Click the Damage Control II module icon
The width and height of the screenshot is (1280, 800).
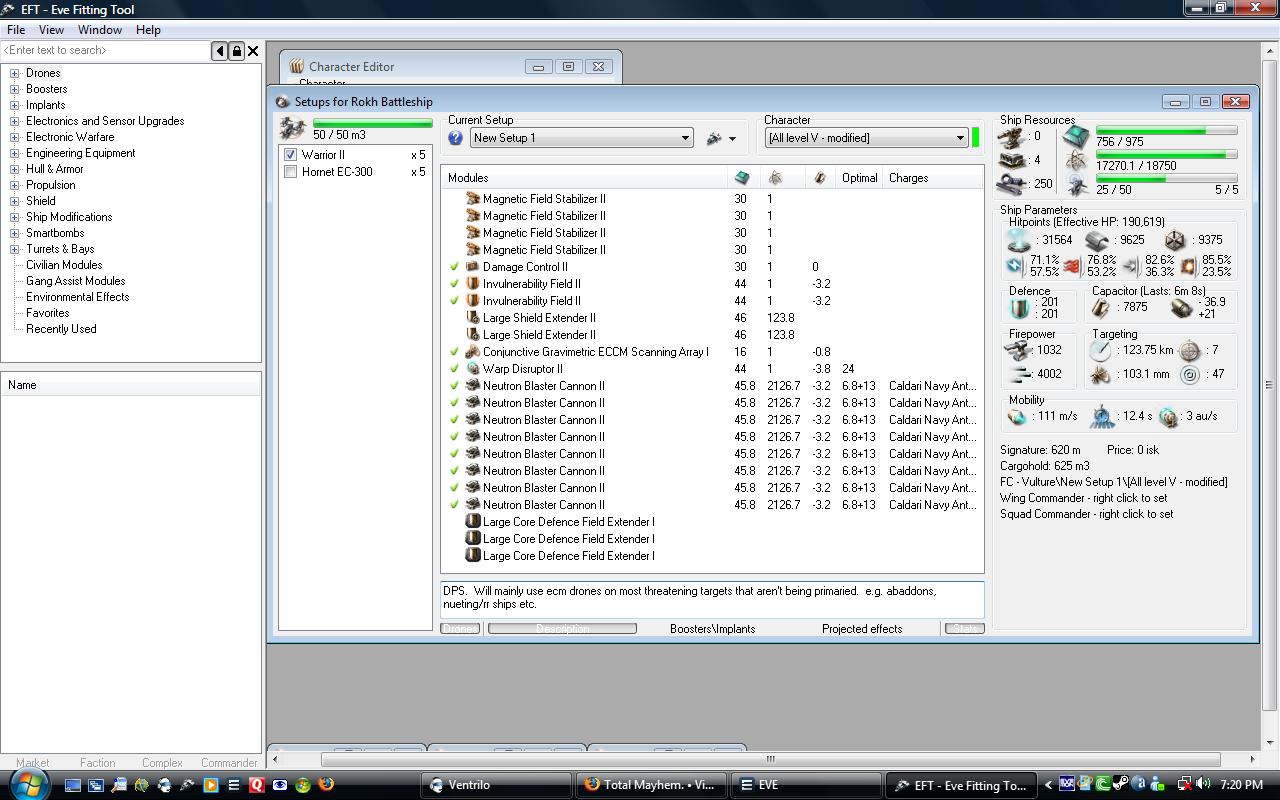tap(473, 267)
